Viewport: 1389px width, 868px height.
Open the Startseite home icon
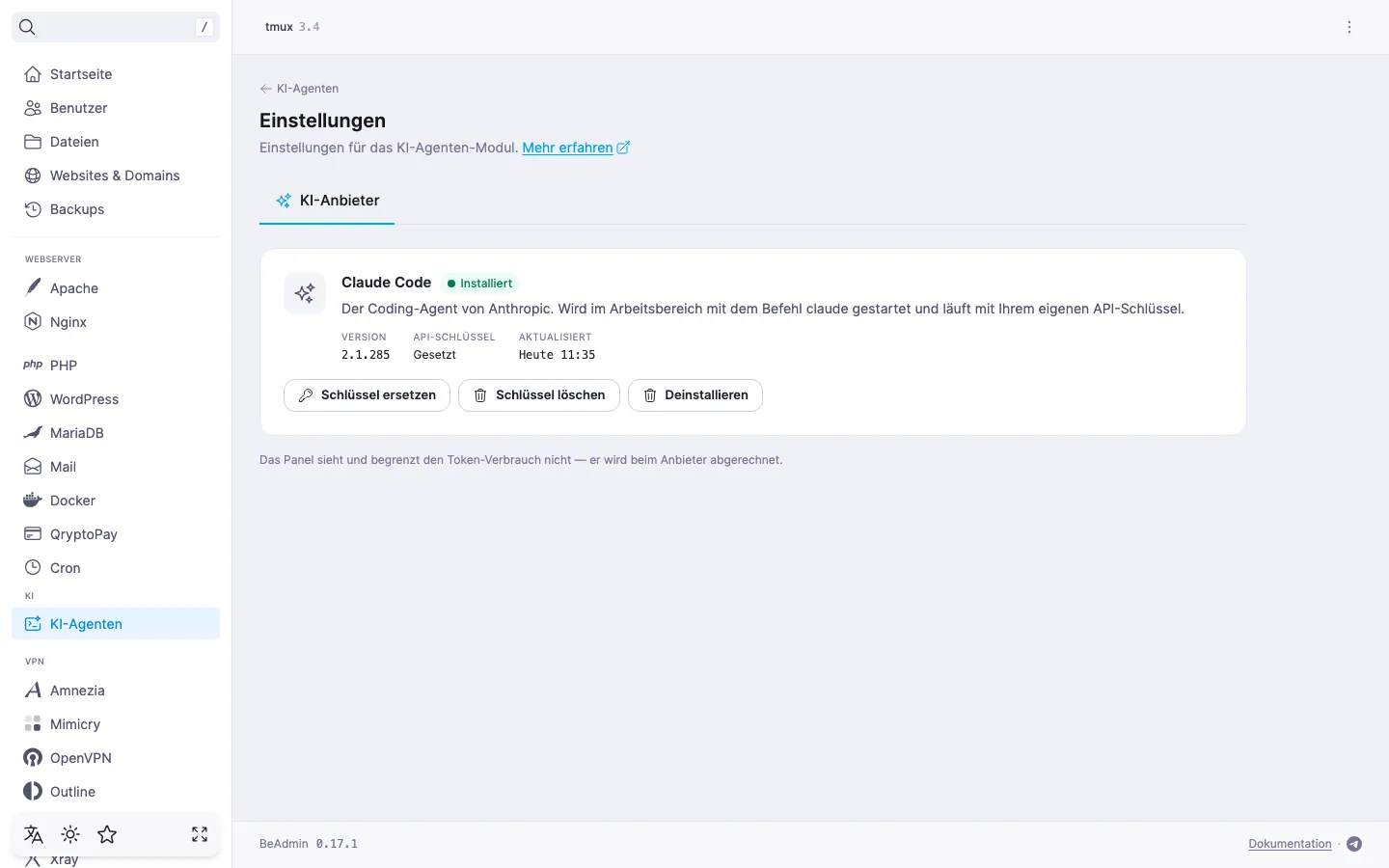[x=33, y=74]
